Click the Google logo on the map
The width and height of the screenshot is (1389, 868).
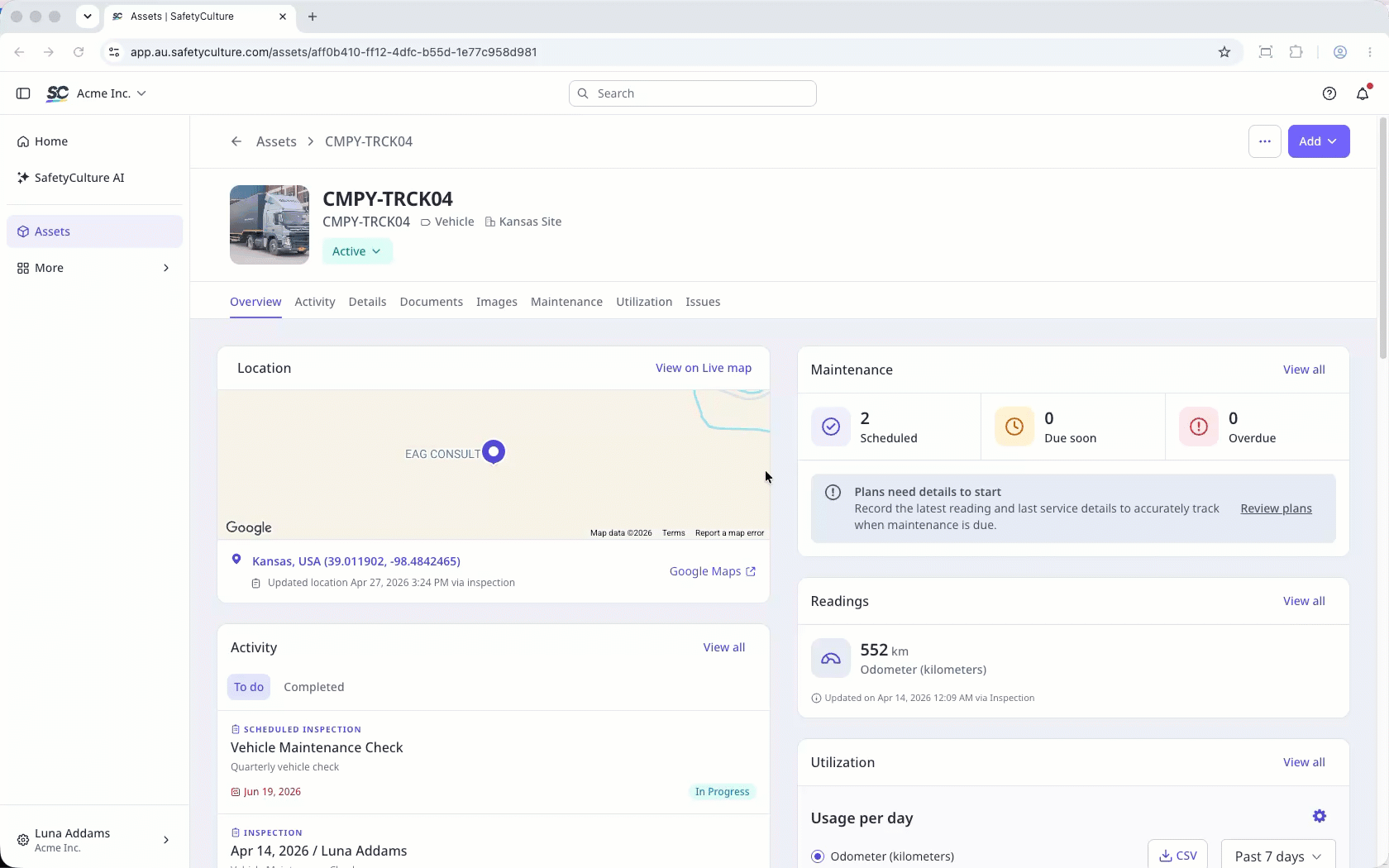pos(249,527)
